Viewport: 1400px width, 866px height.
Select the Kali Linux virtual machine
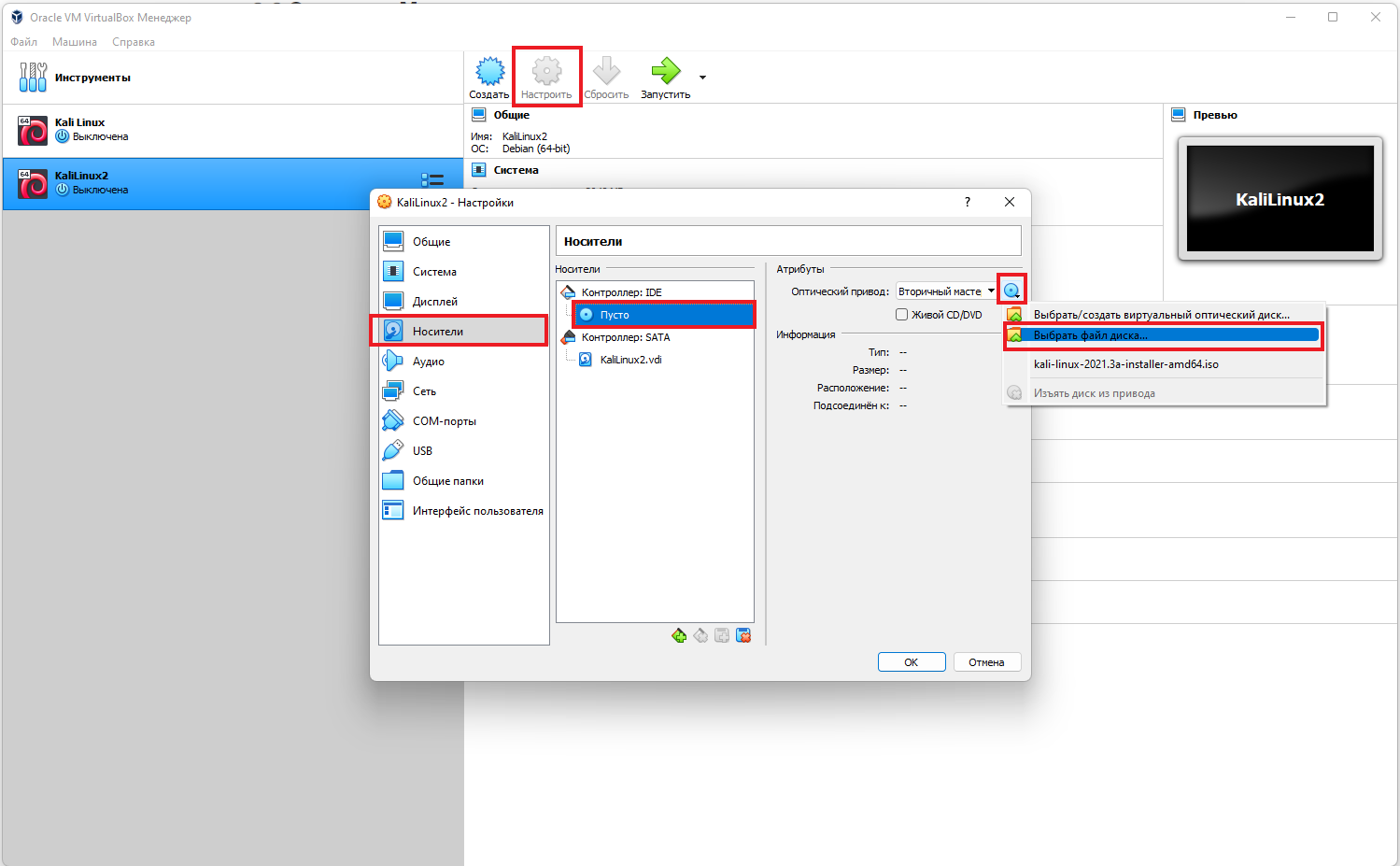click(x=233, y=131)
